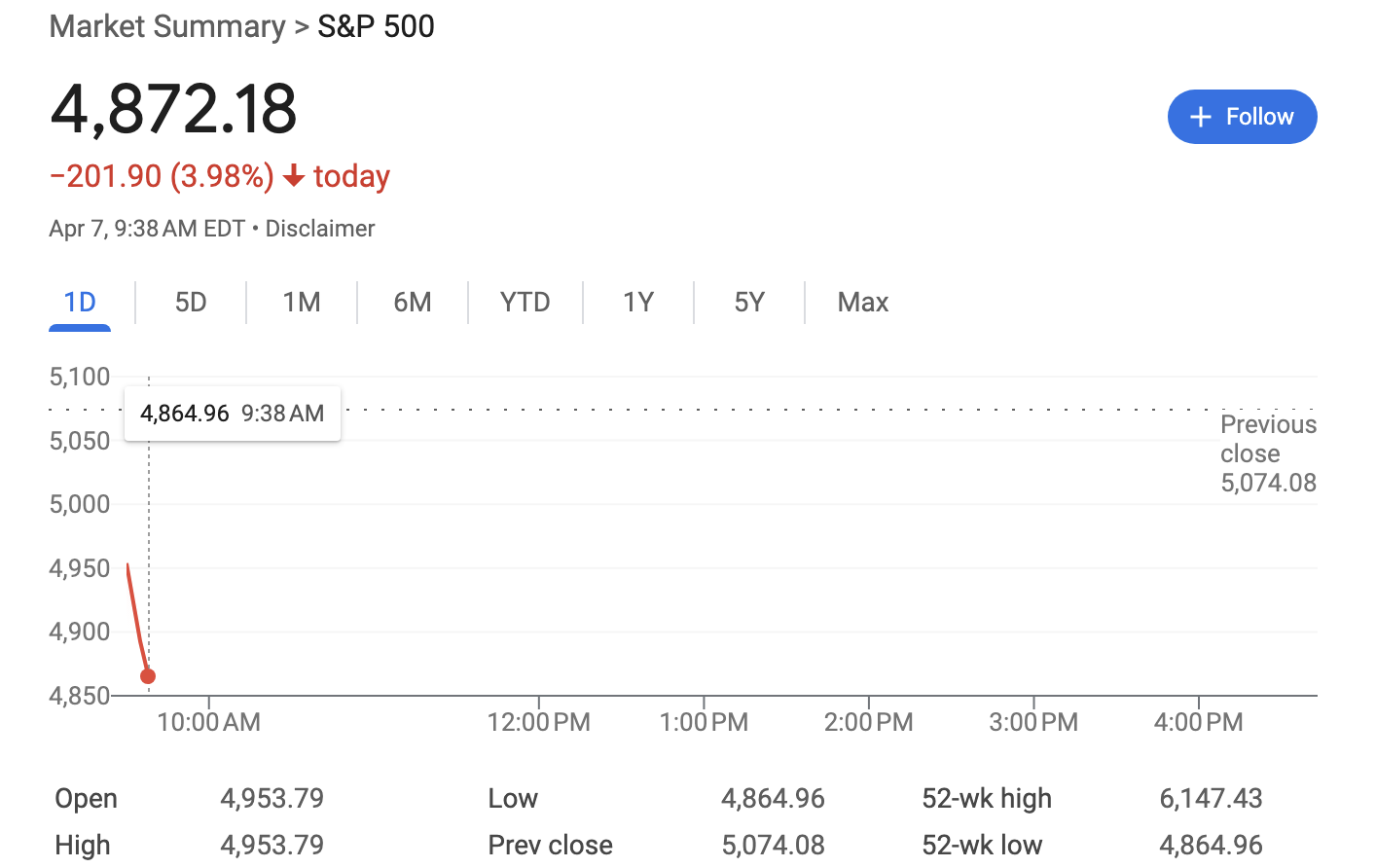Switch to the 5D chart tab
Screen dimensions: 1376x868
click(x=191, y=303)
